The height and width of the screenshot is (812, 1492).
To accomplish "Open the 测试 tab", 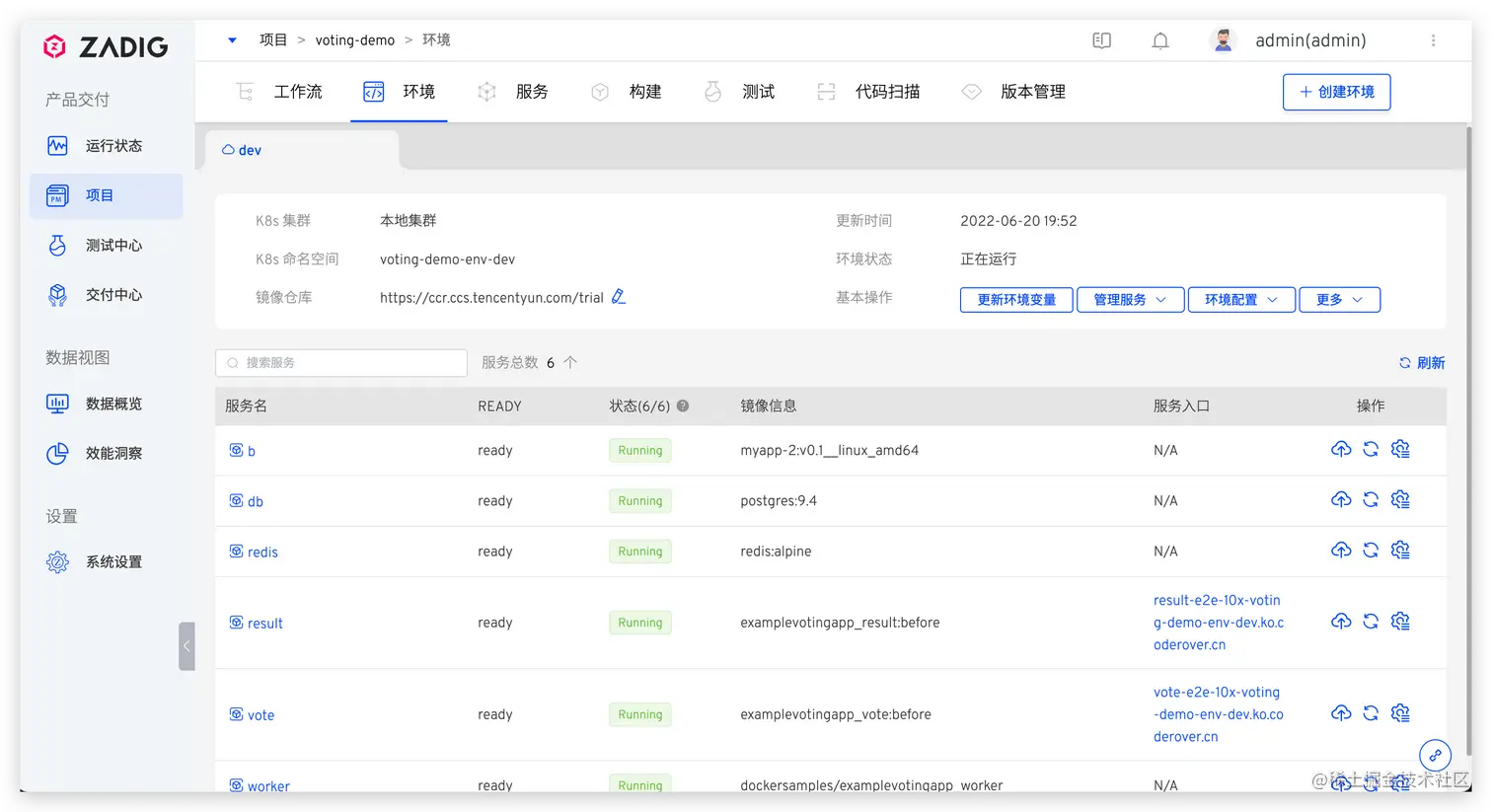I will pyautogui.click(x=739, y=92).
